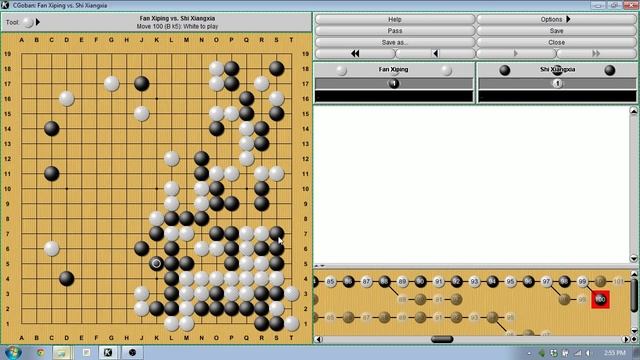Select move 89 in game tree main line
The image size is (640, 360).
pyautogui.click(x=402, y=282)
